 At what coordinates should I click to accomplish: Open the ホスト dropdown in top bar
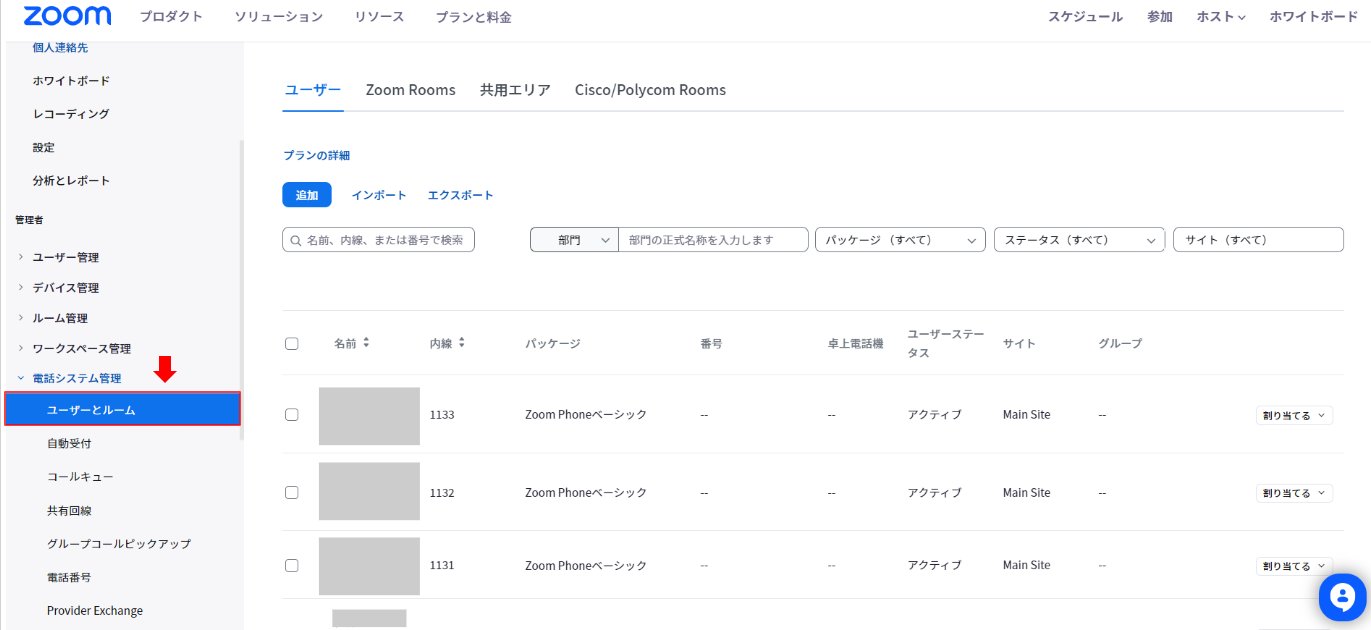point(1221,17)
